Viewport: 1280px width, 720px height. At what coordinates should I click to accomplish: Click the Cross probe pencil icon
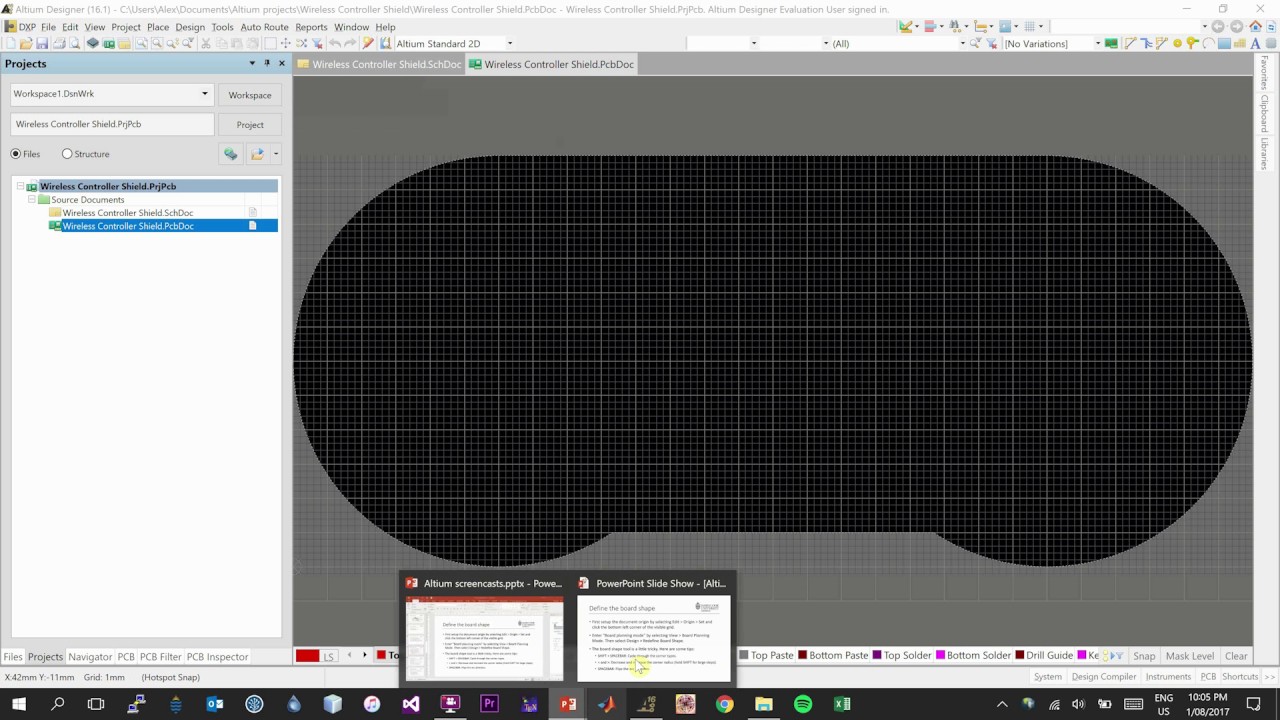coord(368,44)
